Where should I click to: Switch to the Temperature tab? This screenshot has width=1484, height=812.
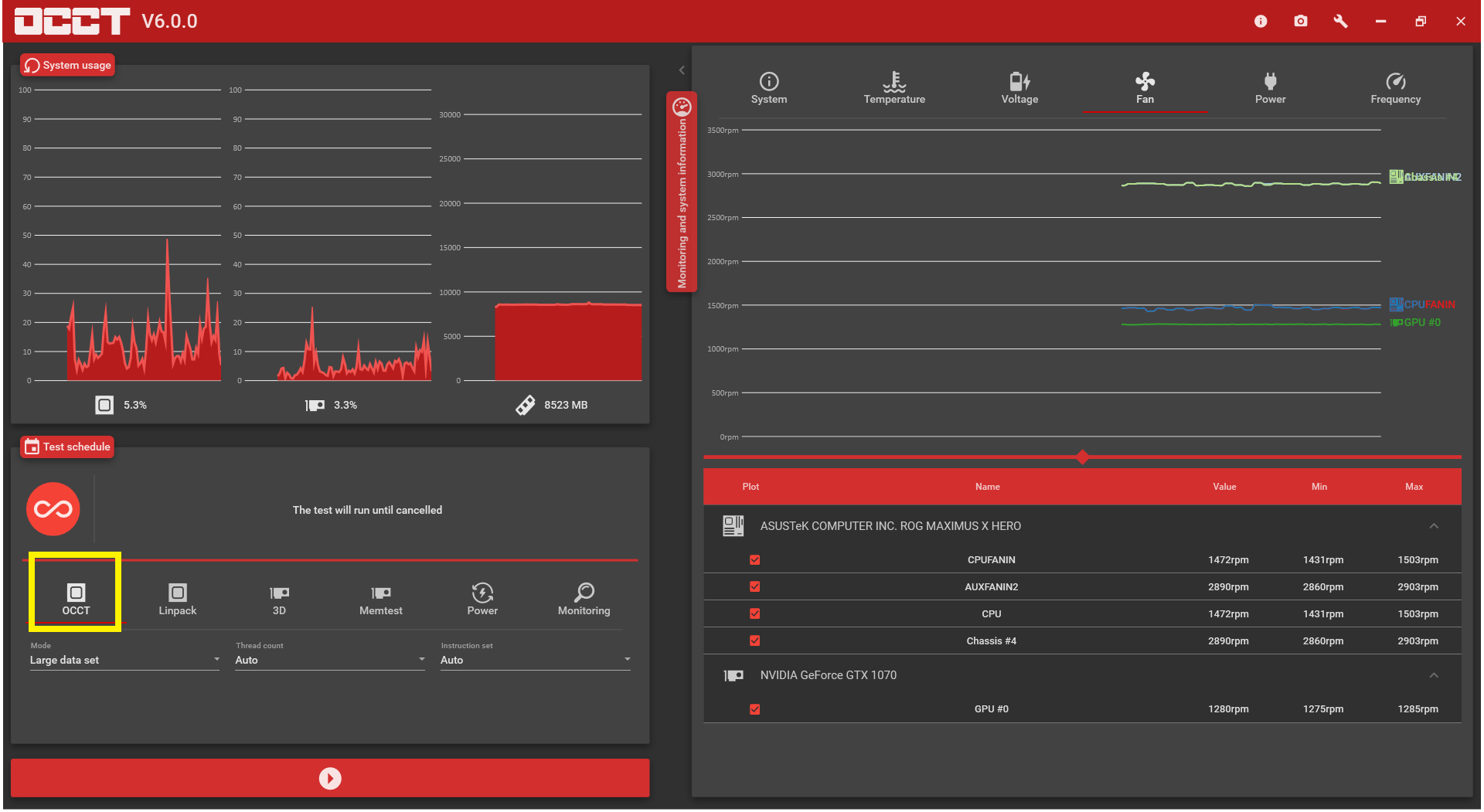[x=894, y=88]
